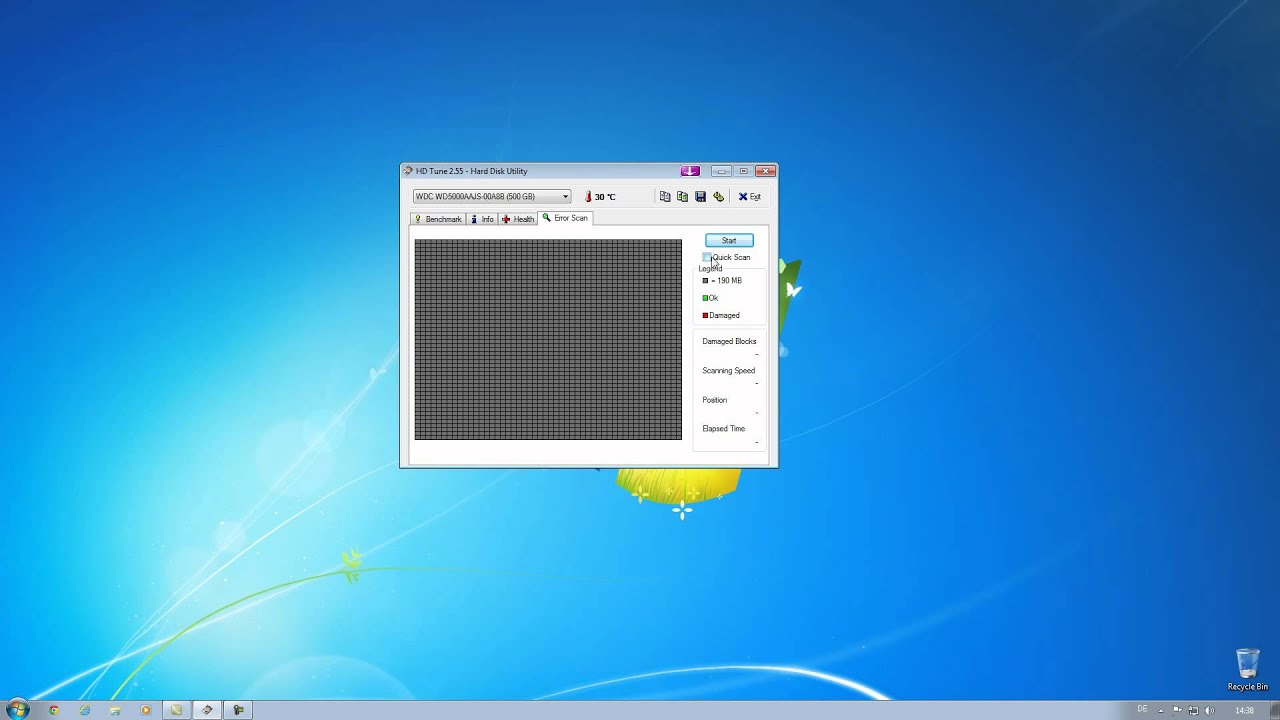The width and height of the screenshot is (1280, 720).
Task: Open the drive selection dropdown
Action: pyautogui.click(x=492, y=197)
